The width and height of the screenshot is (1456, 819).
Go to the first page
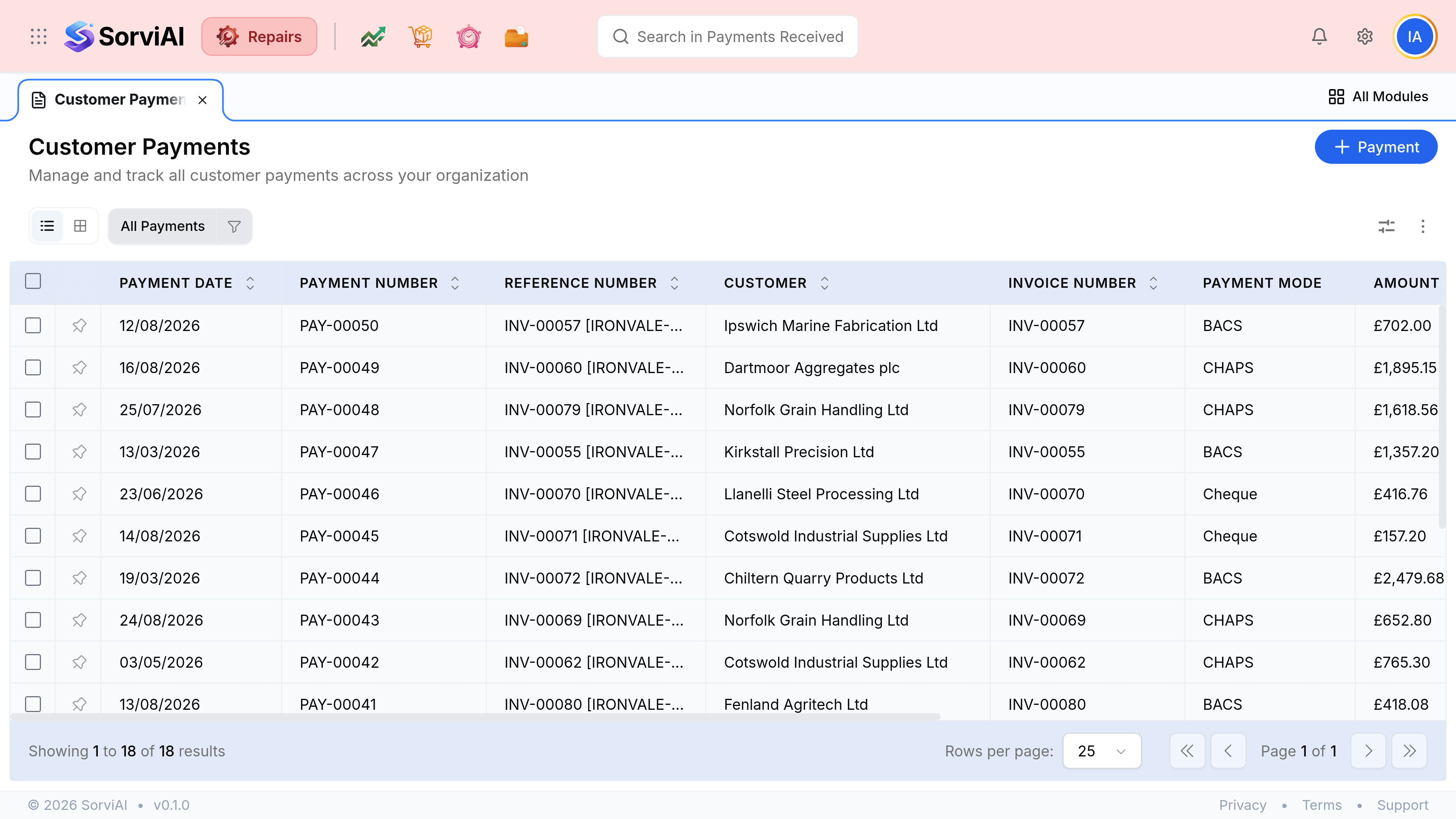pyautogui.click(x=1187, y=751)
